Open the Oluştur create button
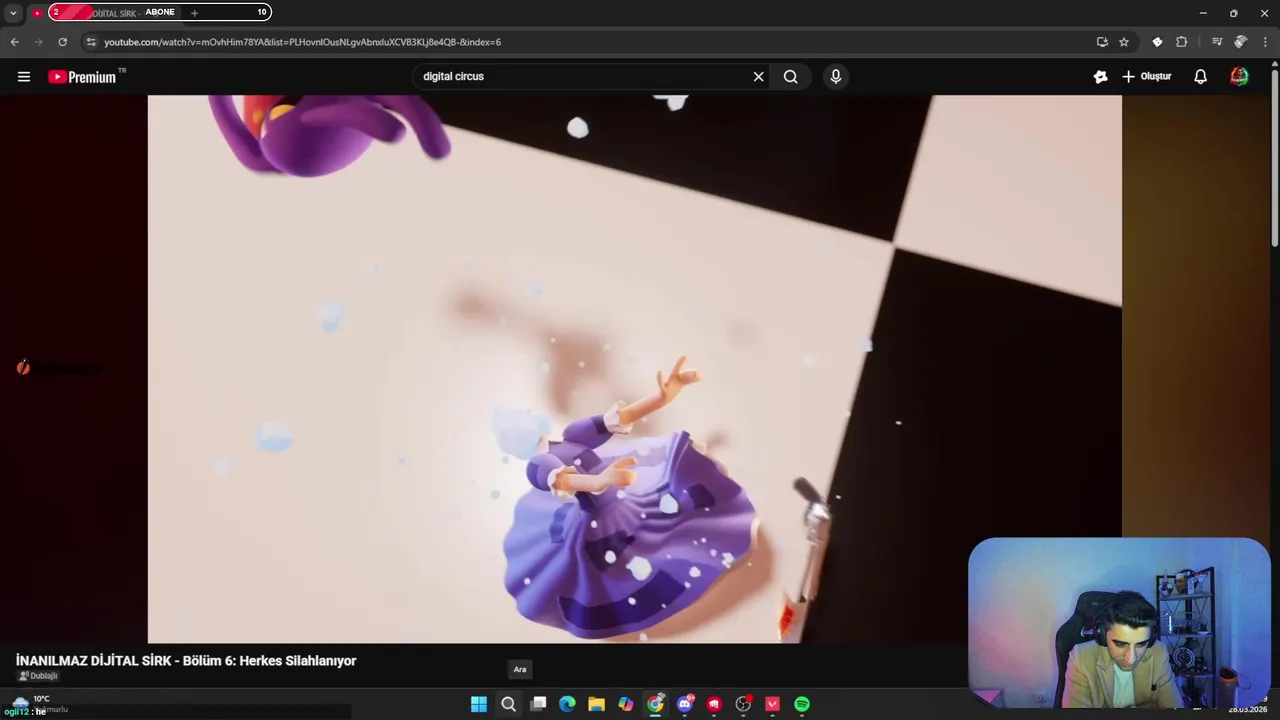 pyautogui.click(x=1146, y=77)
